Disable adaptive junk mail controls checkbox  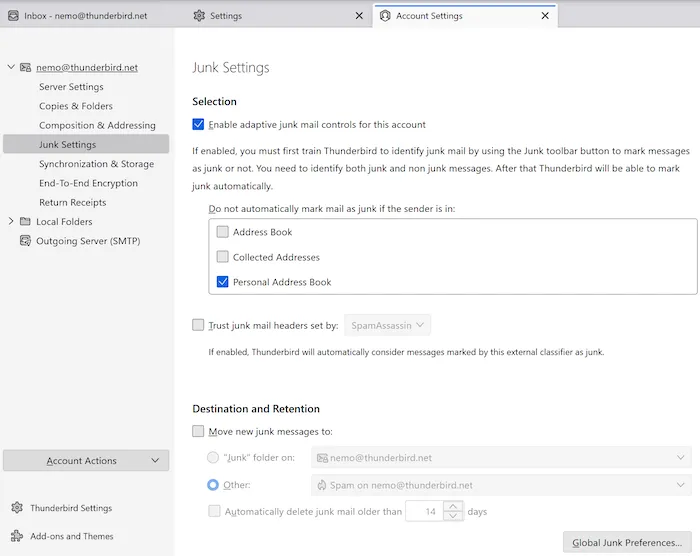[x=198, y=124]
